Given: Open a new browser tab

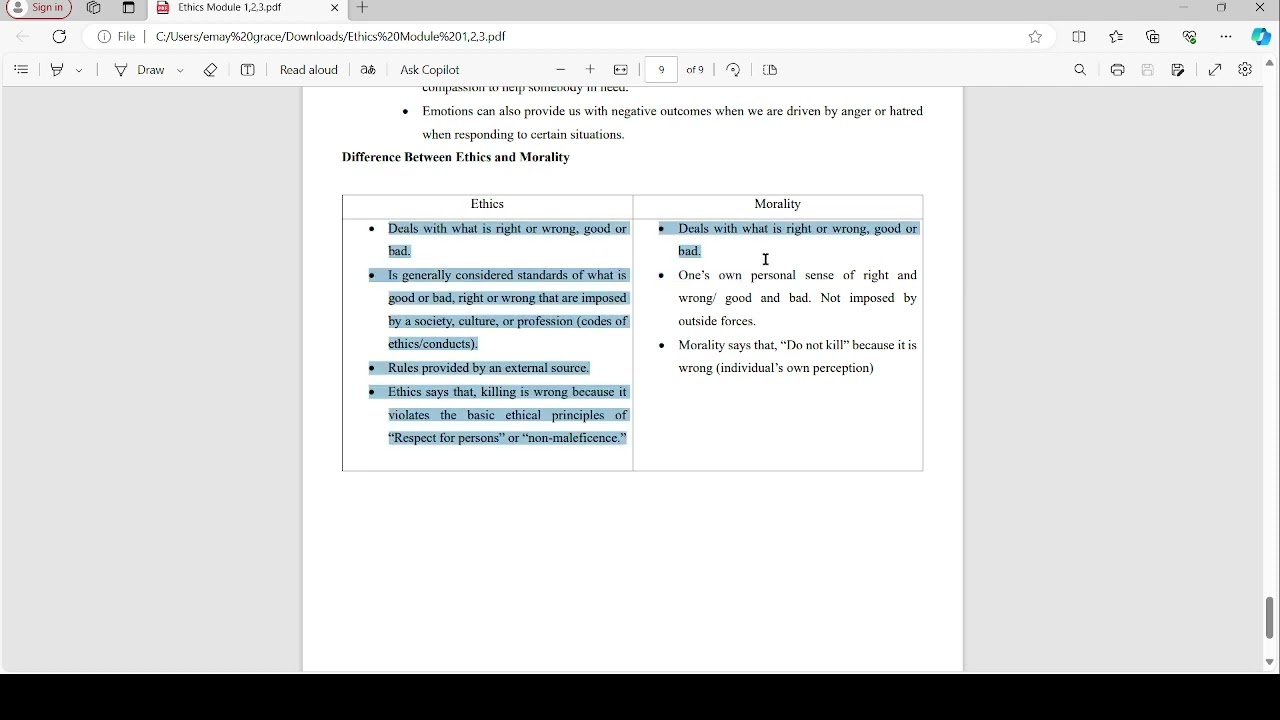Looking at the screenshot, I should (363, 8).
